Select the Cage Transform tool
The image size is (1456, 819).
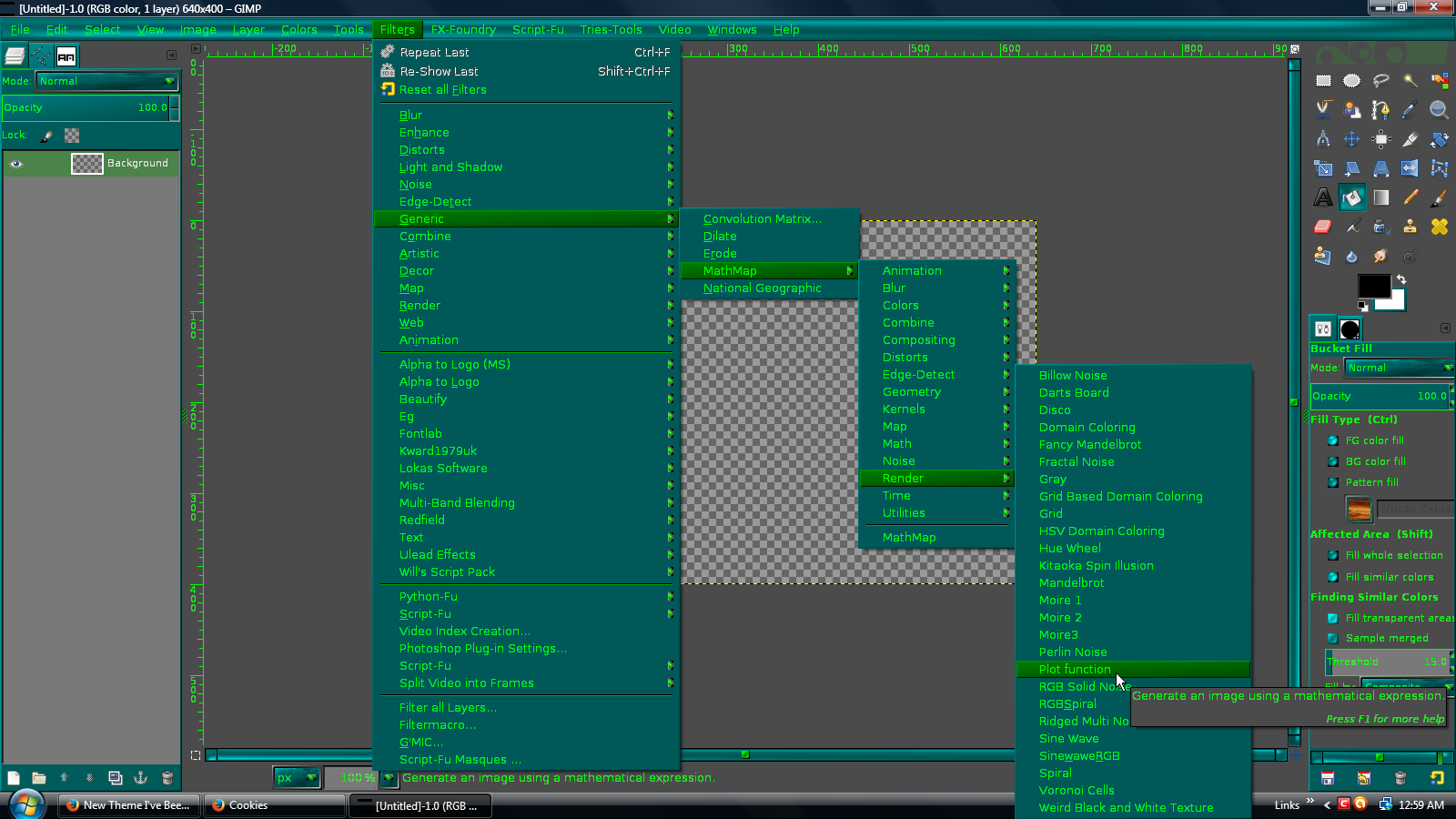point(1440,168)
